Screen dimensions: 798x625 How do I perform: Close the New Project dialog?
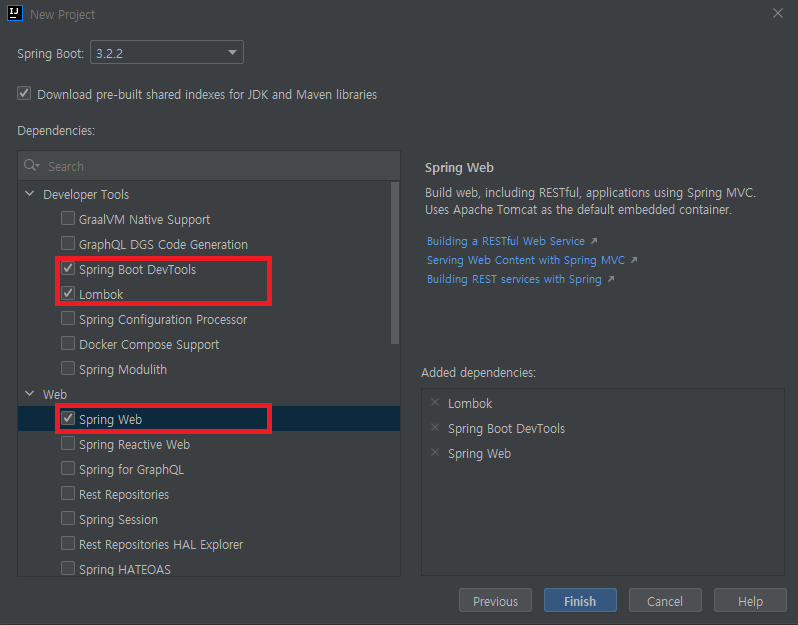click(x=778, y=13)
